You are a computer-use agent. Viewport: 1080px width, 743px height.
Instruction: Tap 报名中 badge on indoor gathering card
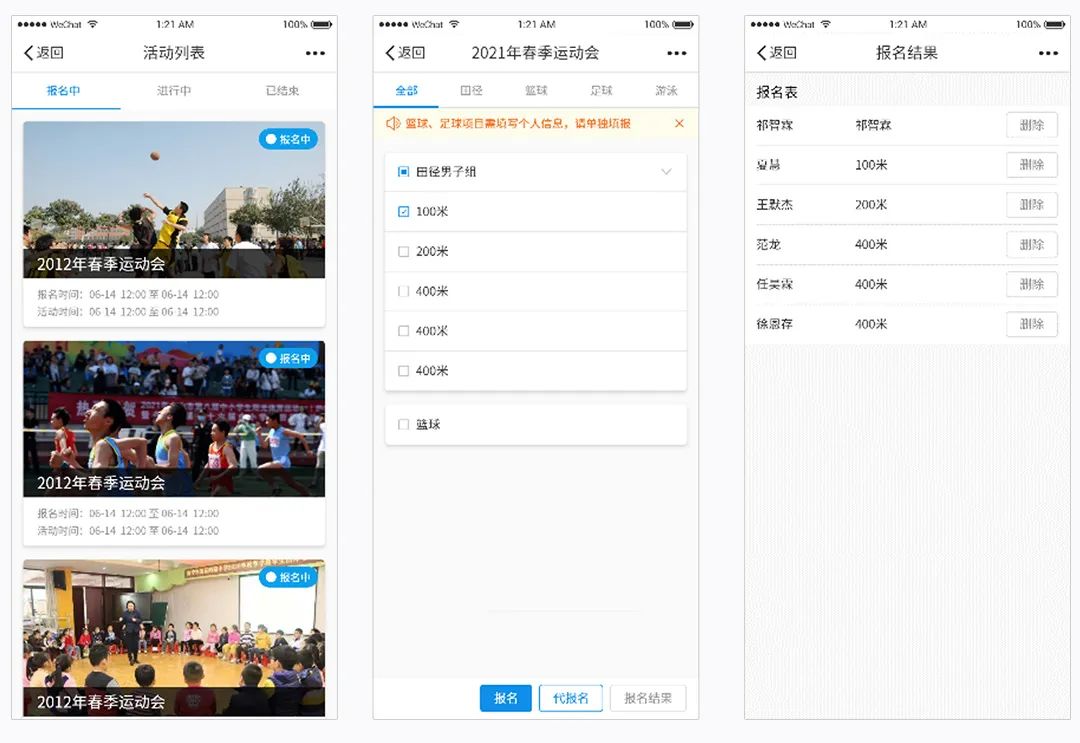[289, 577]
